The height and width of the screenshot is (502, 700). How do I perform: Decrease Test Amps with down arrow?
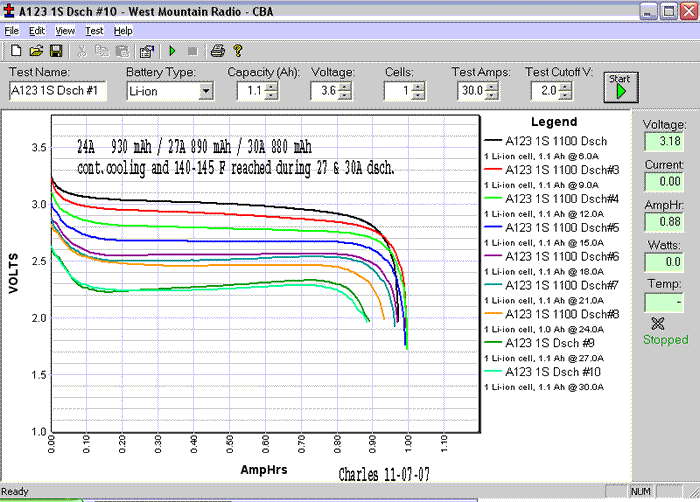(493, 95)
